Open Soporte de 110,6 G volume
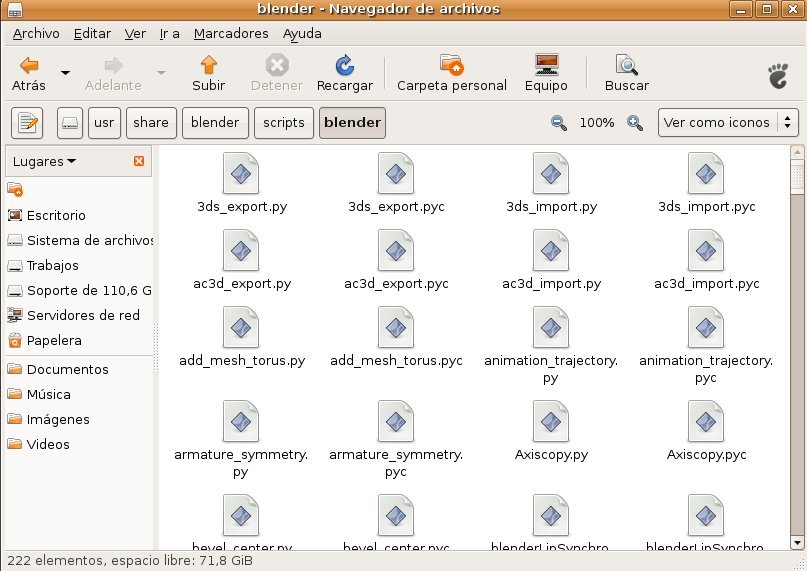 click(x=79, y=290)
